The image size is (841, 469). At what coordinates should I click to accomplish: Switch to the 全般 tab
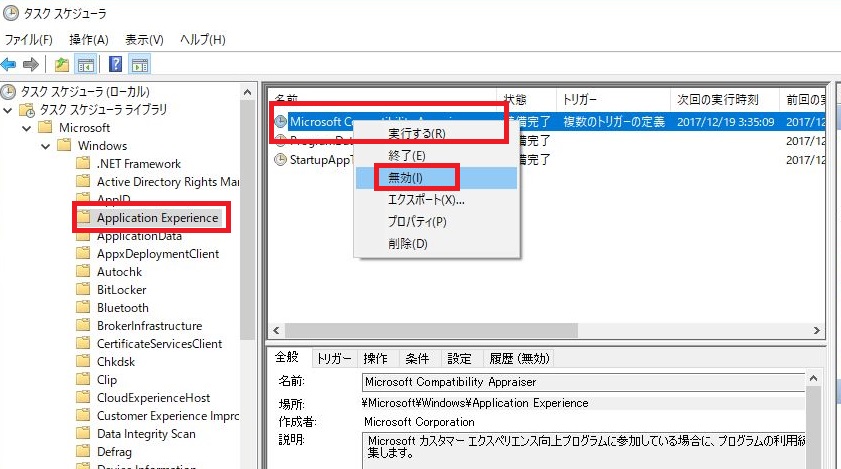287,357
